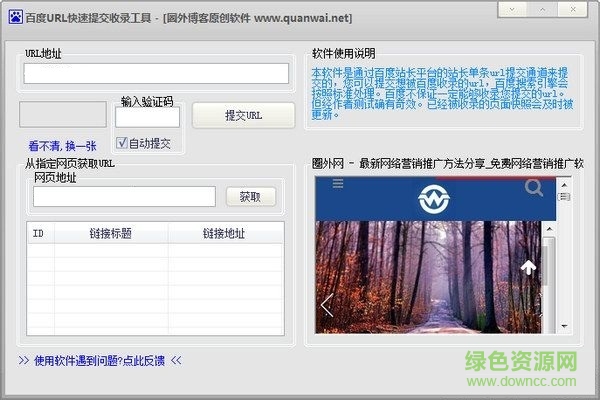The image size is (600, 400).
Task: Click the captcha image placeholder box
Action: pyautogui.click(x=63, y=114)
